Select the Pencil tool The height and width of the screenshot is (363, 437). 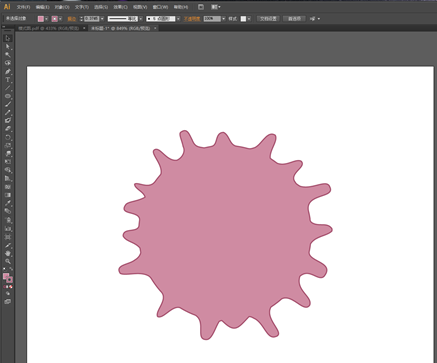(x=8, y=112)
